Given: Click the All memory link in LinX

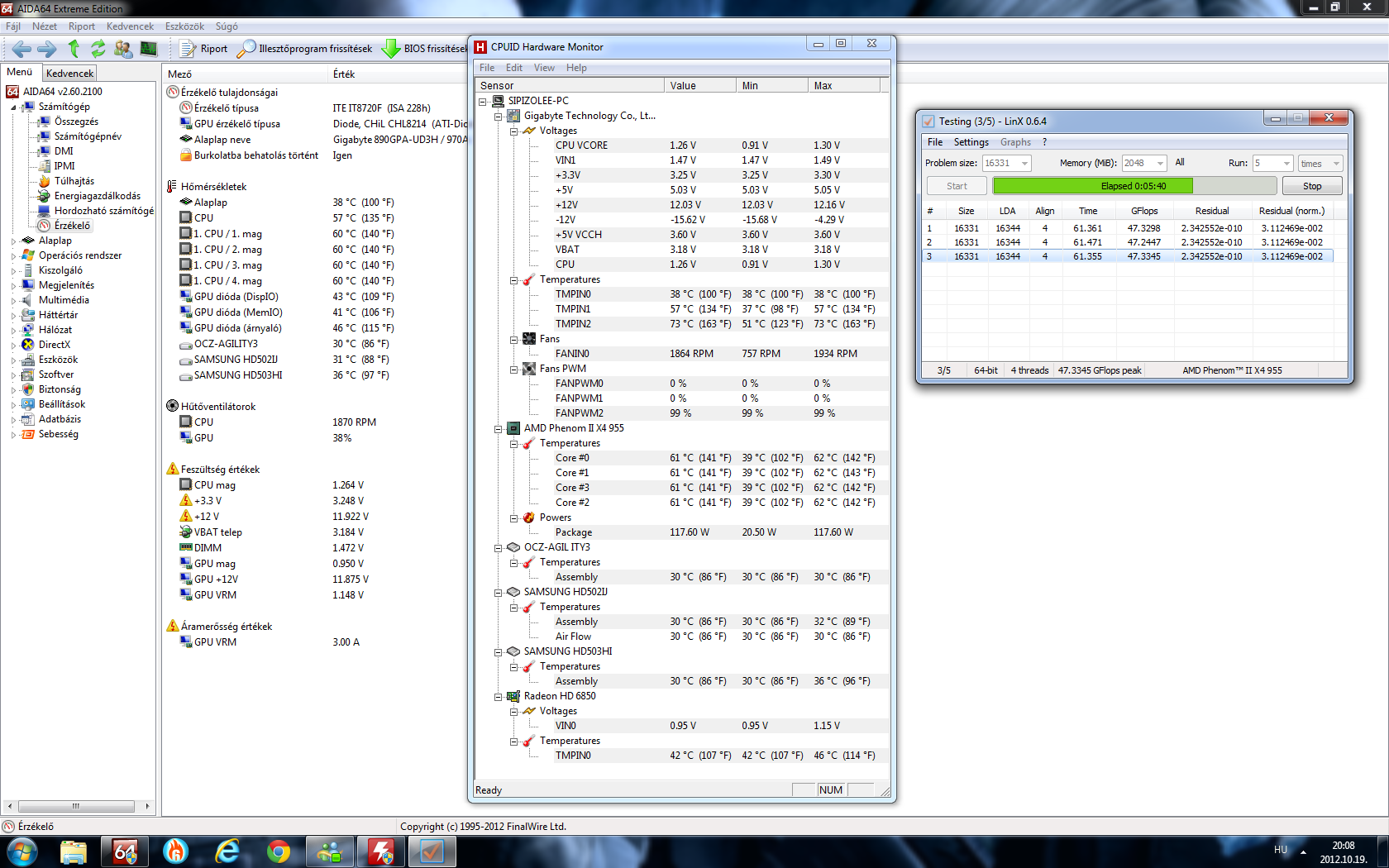Looking at the screenshot, I should tap(1180, 163).
